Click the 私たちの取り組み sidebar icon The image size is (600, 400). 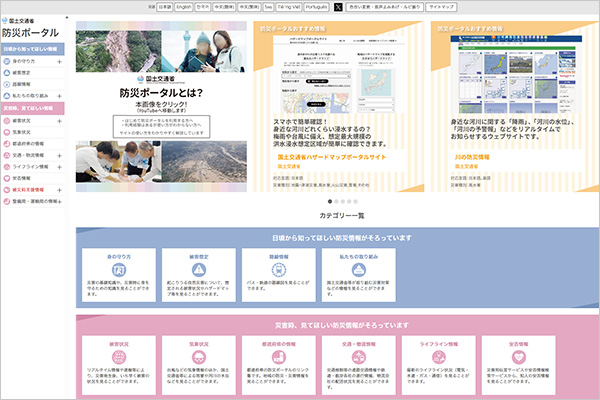point(7,96)
